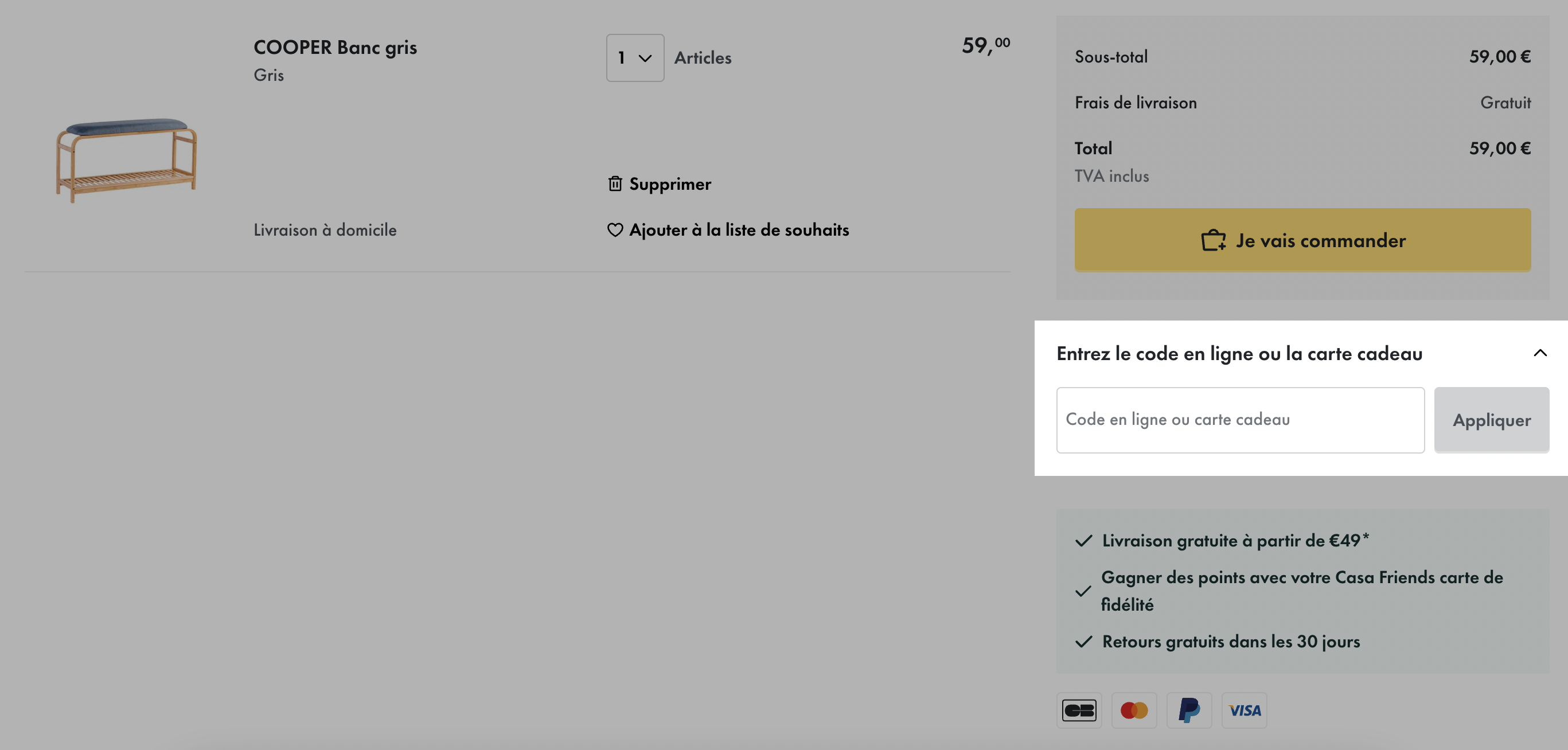1568x750 pixels.
Task: Click the heart icon for wishlist
Action: 615,229
